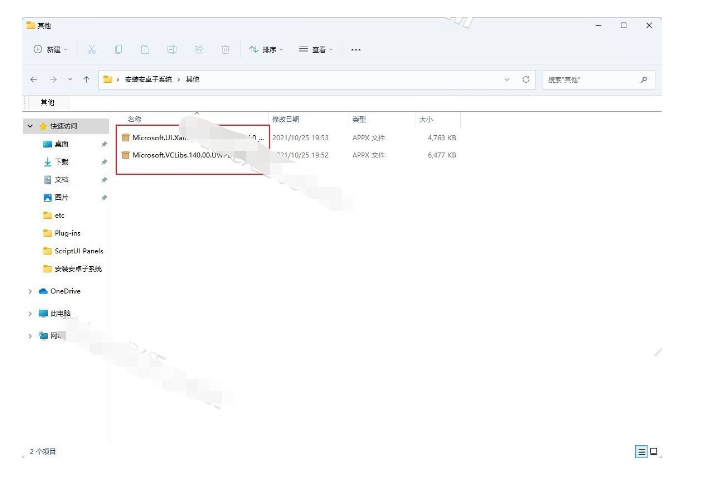Sort by the Size column header

pyautogui.click(x=426, y=119)
